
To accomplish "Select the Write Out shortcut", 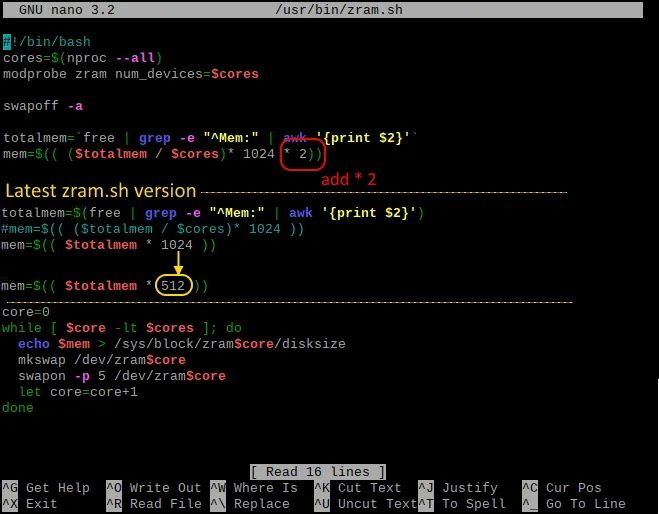I will [x=153, y=488].
